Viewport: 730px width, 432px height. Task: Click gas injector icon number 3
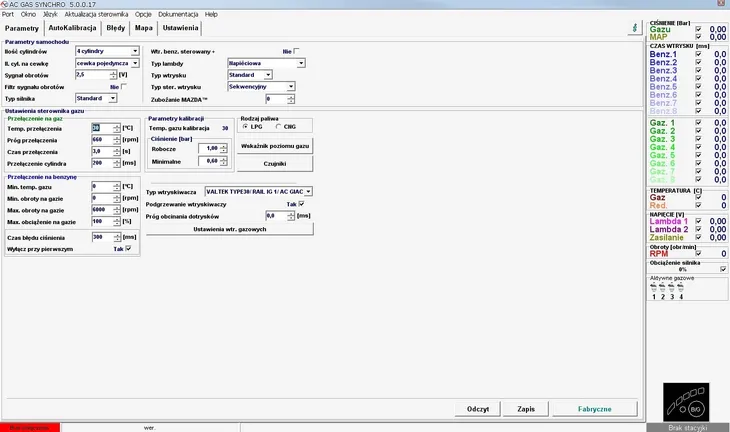[672, 287]
